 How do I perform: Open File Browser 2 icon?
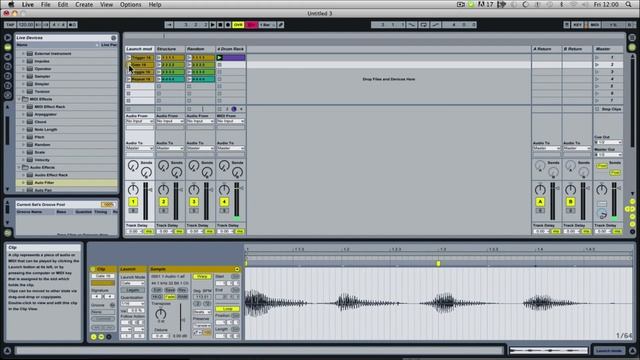[x=7, y=76]
